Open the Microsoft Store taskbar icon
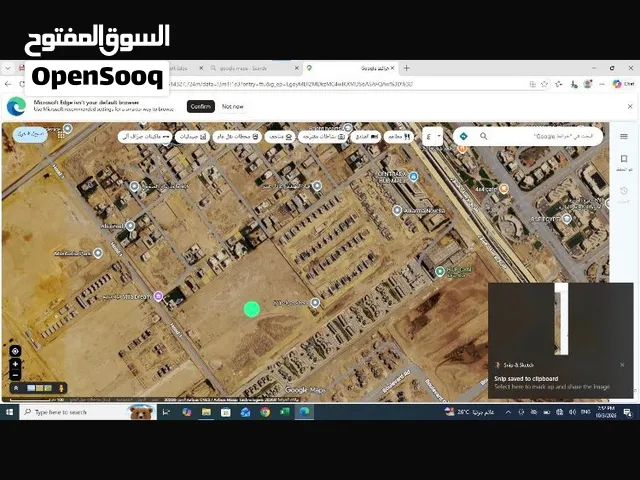 [x=226, y=412]
